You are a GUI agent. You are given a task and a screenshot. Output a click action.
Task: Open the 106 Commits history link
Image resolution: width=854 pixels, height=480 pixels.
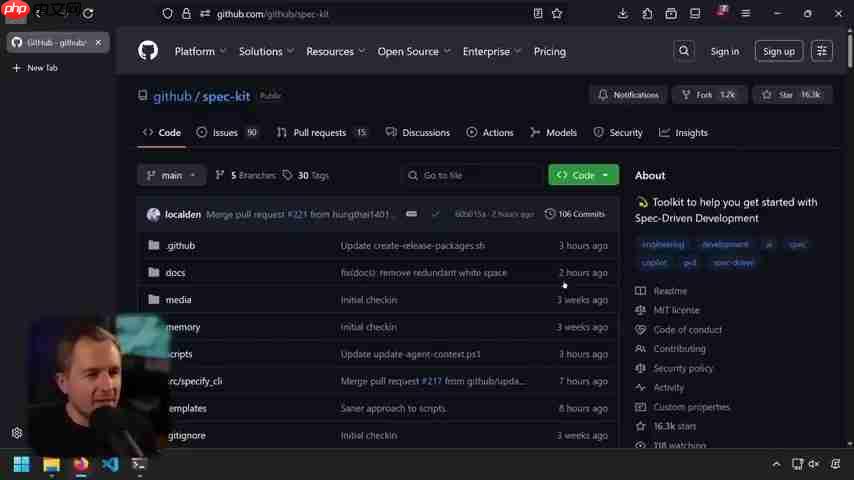click(575, 215)
